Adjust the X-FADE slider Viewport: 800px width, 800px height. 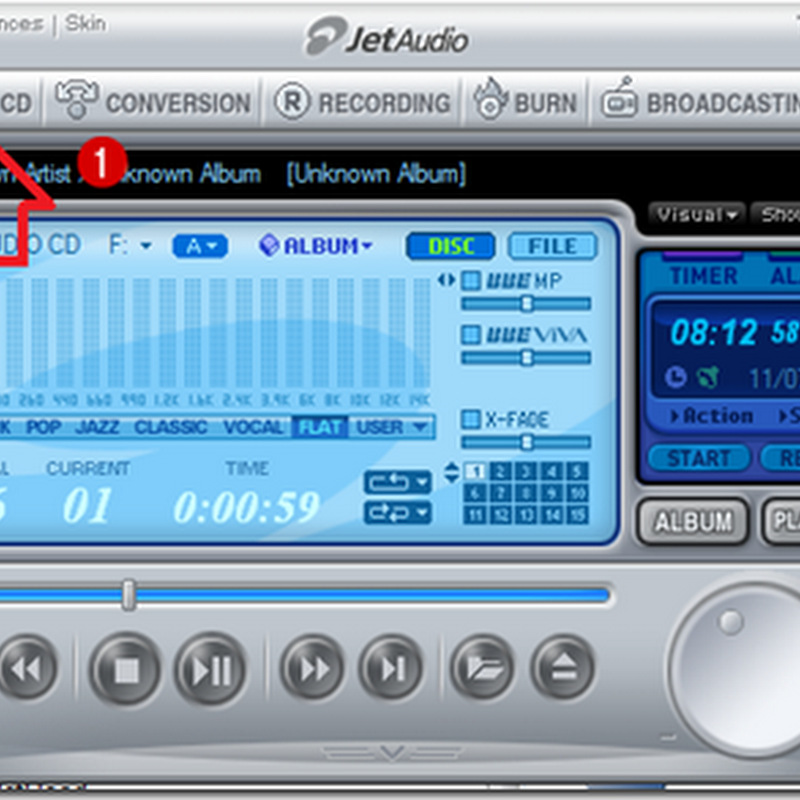click(526, 442)
